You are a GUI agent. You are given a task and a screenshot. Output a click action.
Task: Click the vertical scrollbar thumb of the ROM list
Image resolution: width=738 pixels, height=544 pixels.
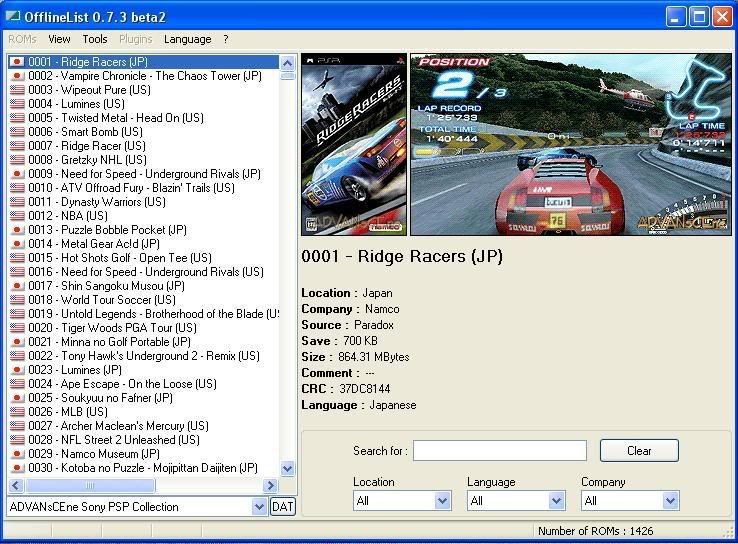[x=288, y=76]
